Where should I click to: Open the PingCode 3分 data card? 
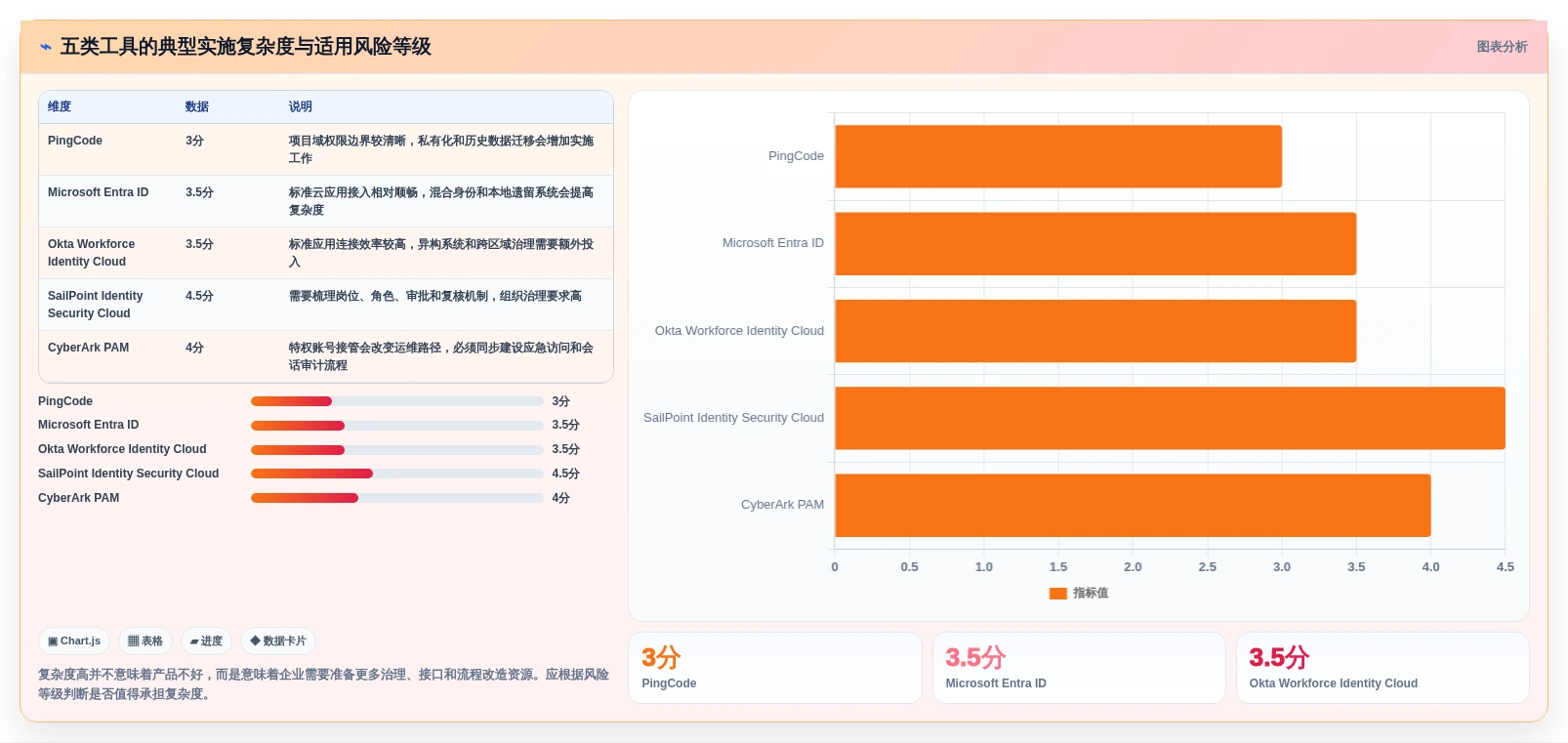775,668
